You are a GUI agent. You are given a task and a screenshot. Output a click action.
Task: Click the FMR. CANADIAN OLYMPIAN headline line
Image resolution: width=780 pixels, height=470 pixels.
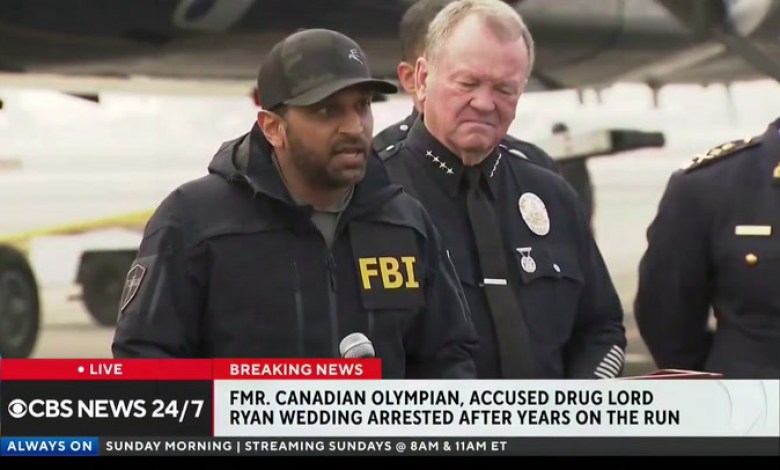point(441,398)
